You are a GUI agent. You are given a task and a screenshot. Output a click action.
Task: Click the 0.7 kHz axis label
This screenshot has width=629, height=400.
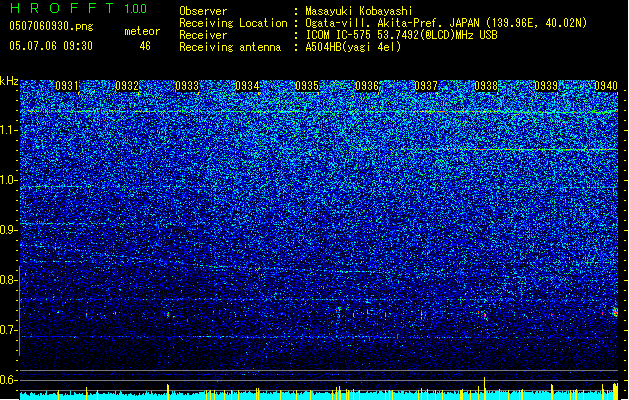coord(9,330)
